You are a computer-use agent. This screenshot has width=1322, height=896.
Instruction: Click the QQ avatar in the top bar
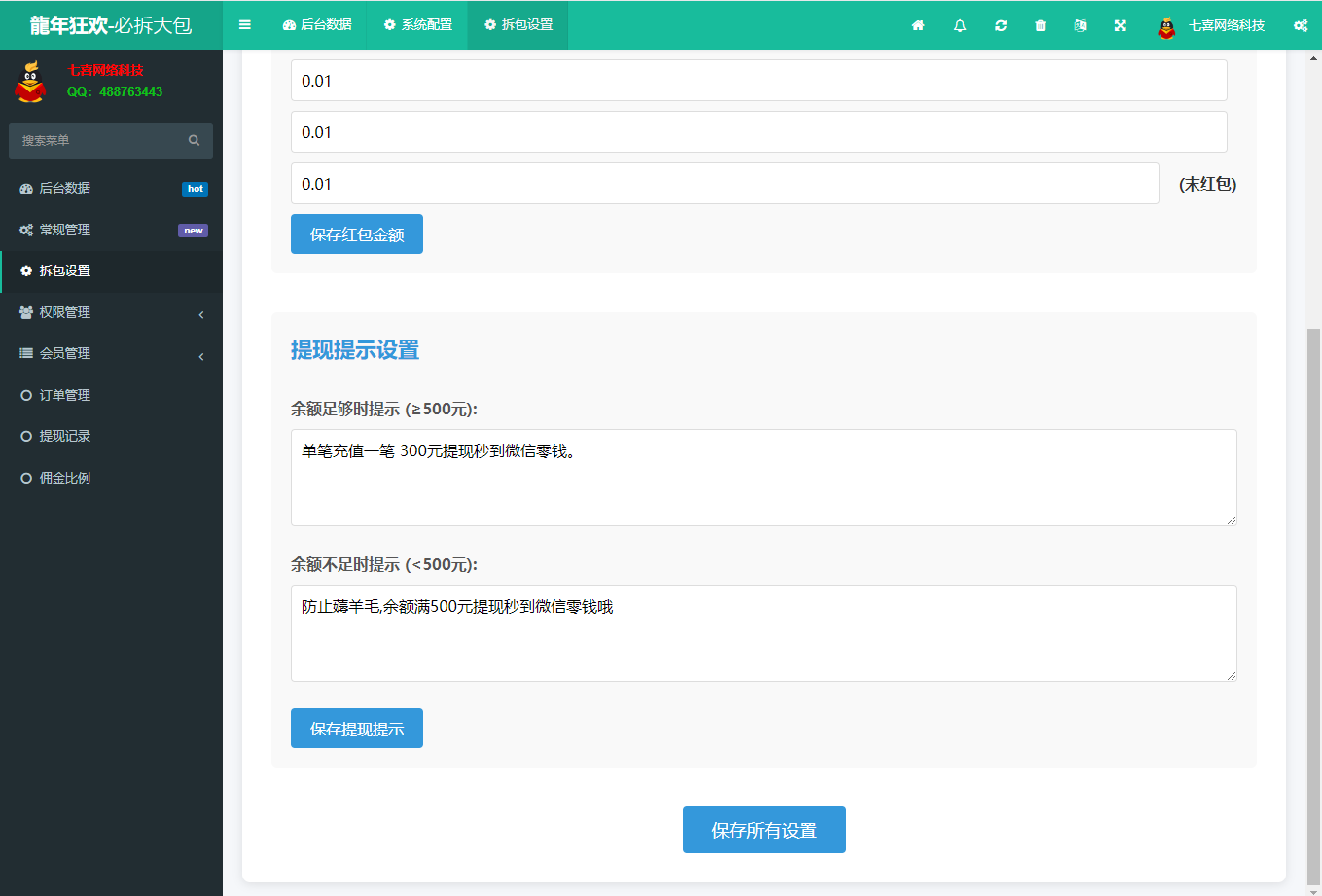click(x=1164, y=25)
